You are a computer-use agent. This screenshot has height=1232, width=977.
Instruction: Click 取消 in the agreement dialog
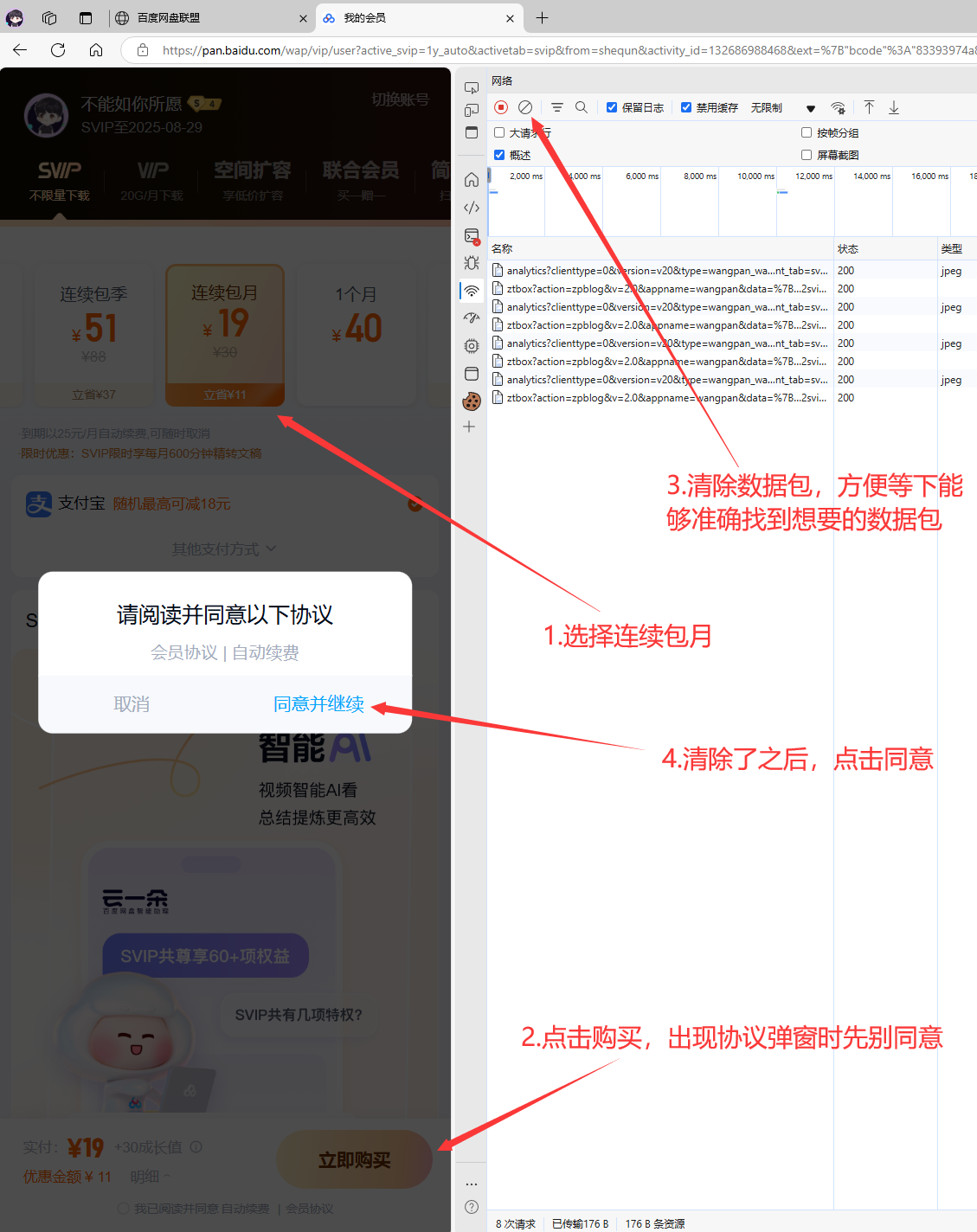tap(132, 704)
